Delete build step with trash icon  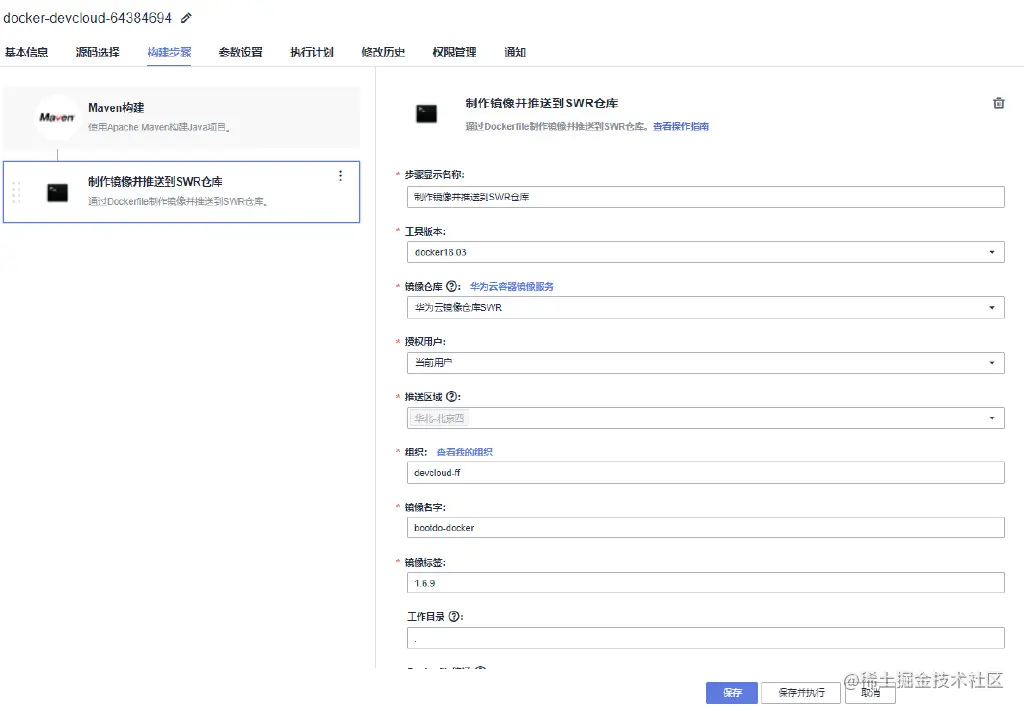pos(999,103)
